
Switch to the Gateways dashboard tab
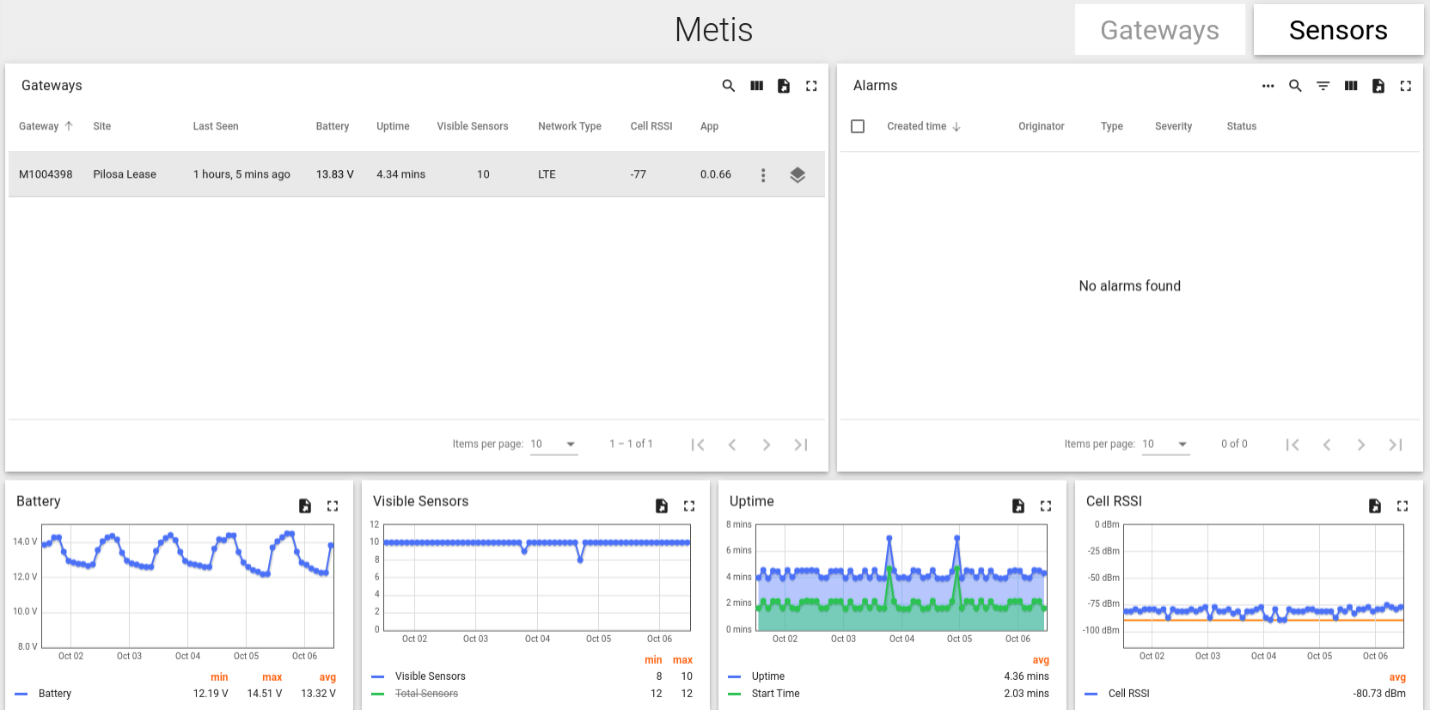(x=1160, y=30)
